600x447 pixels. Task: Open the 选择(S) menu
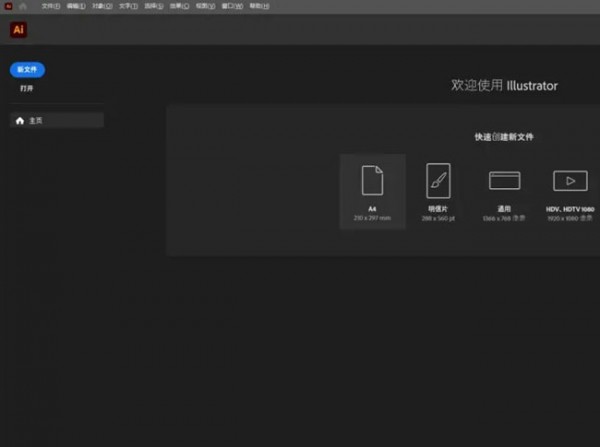click(x=154, y=6)
